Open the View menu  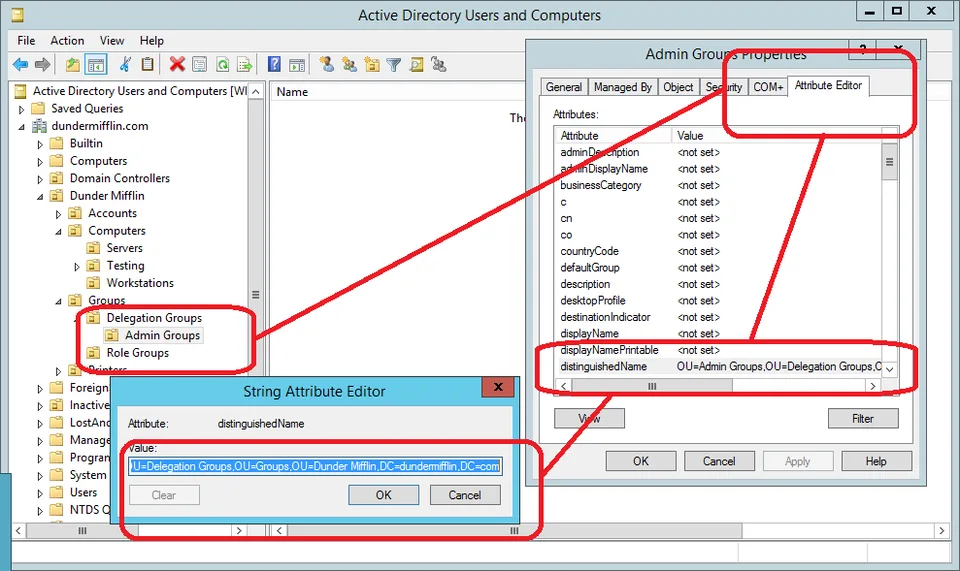pyautogui.click(x=112, y=40)
